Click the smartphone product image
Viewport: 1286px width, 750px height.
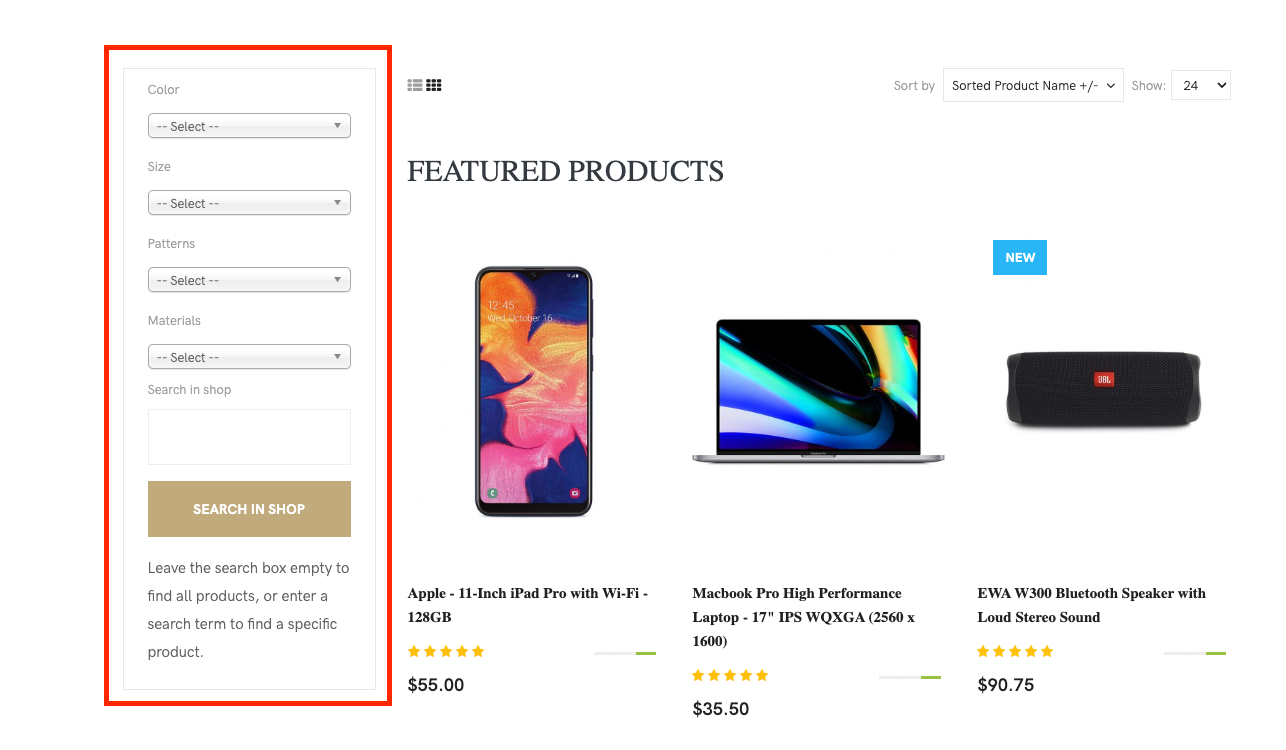533,391
